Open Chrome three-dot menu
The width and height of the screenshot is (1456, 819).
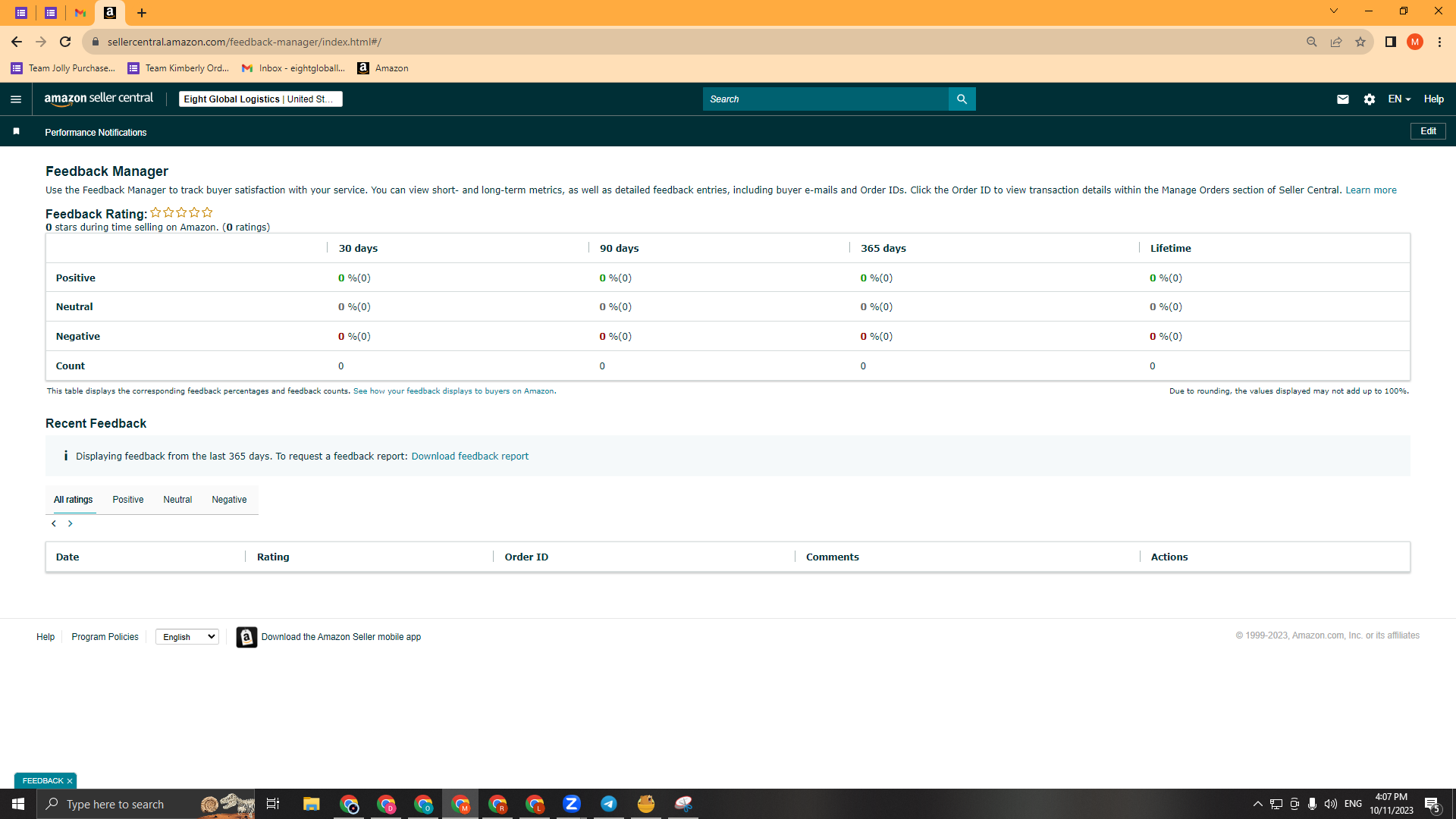[x=1439, y=42]
